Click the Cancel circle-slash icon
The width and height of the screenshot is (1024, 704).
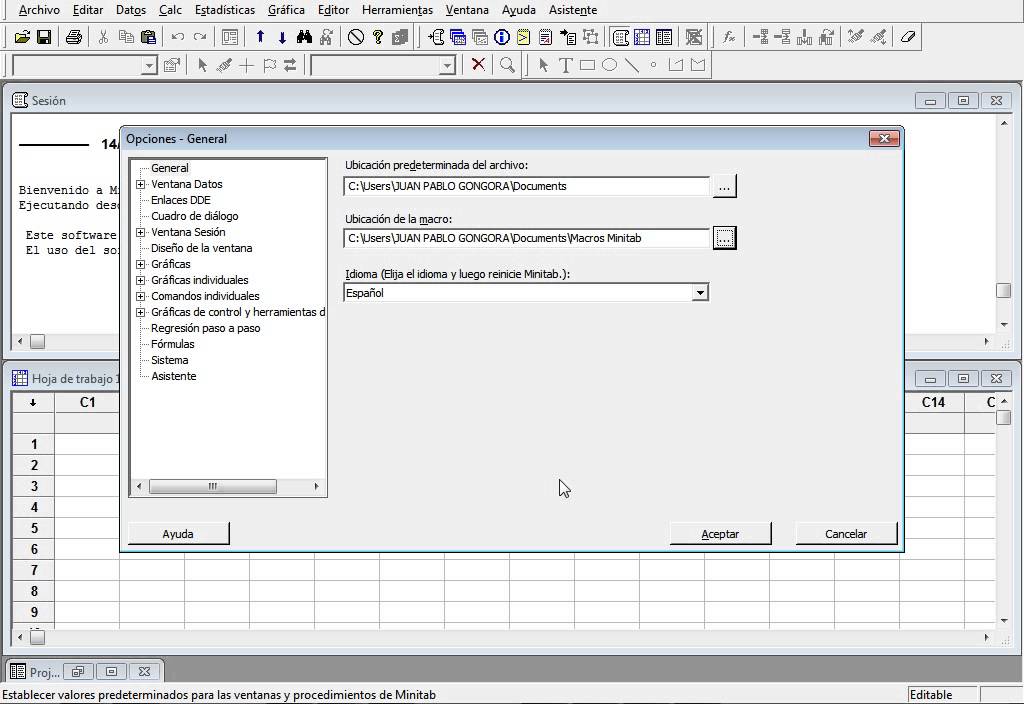(355, 37)
